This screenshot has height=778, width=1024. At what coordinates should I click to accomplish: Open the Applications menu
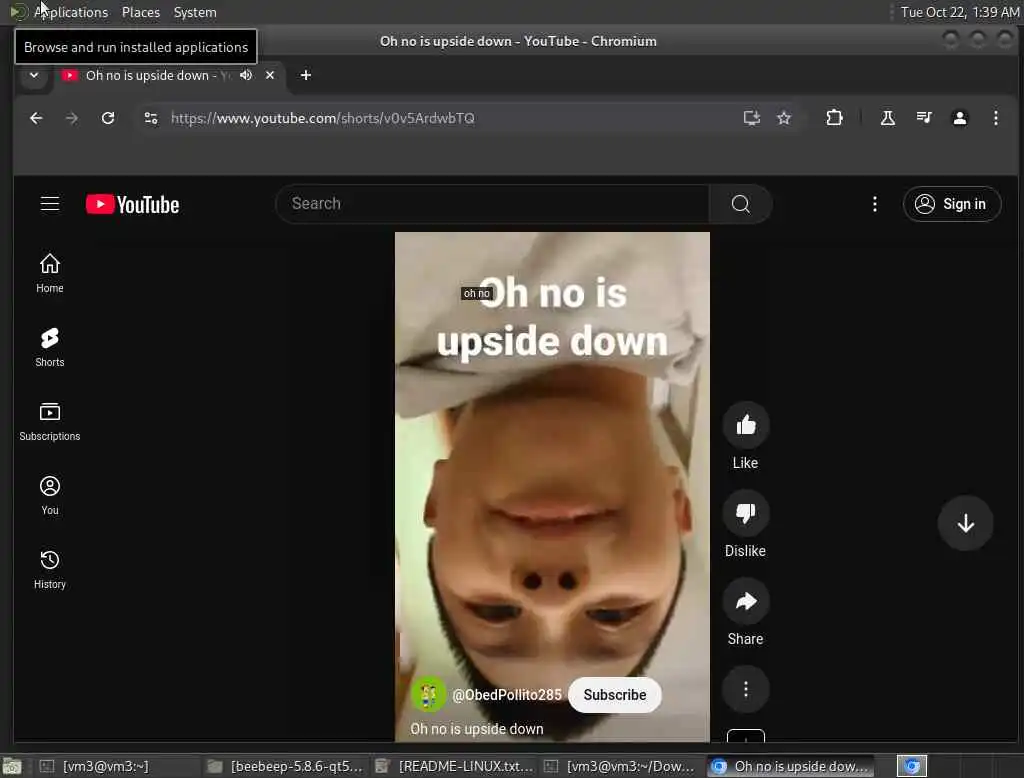71,12
